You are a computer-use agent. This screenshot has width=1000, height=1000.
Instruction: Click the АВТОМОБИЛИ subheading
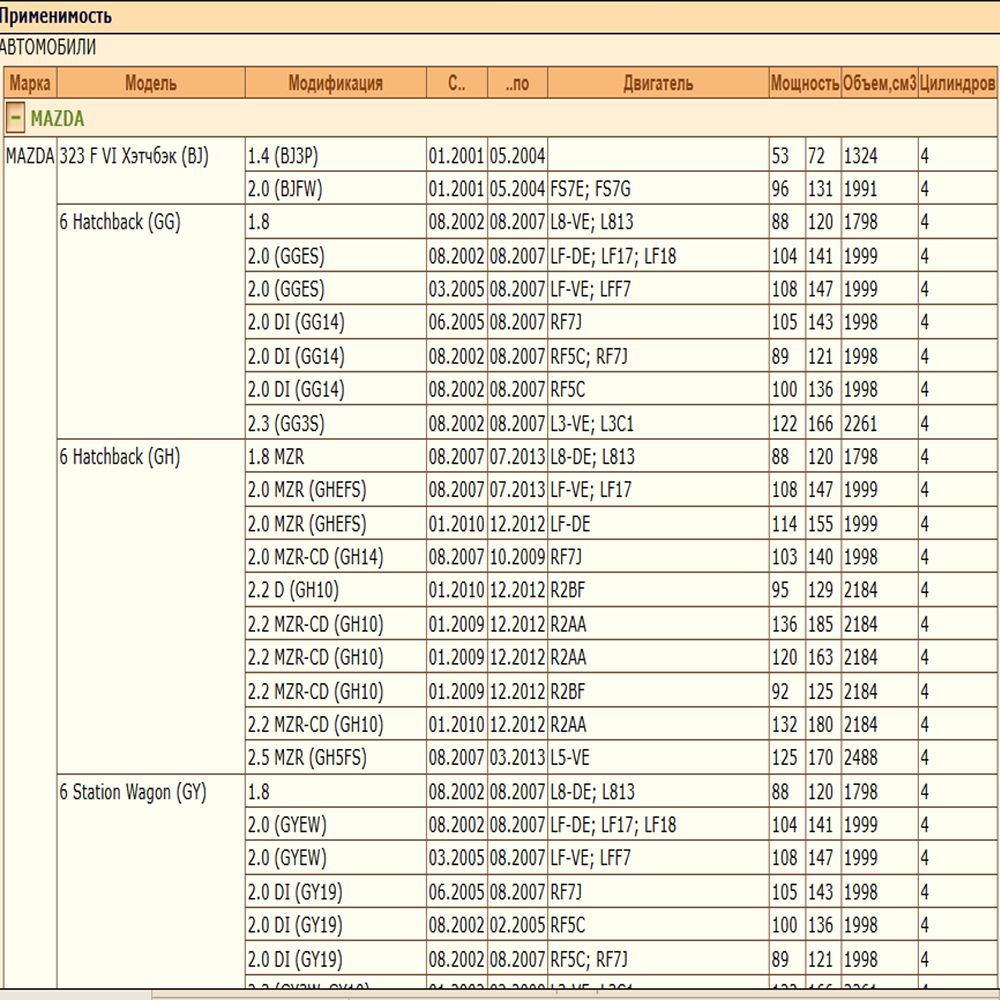coord(48,47)
